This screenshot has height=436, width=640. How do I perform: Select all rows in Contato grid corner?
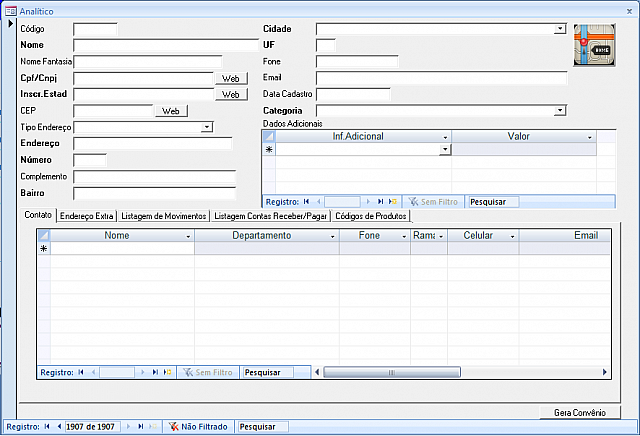44,236
